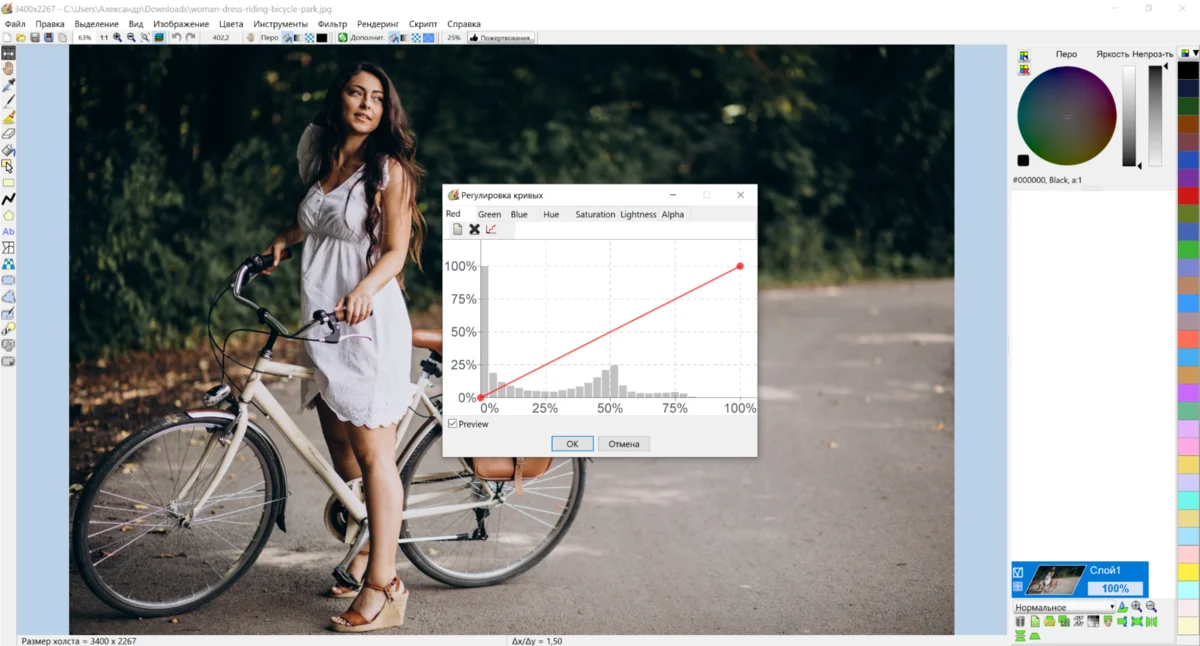Open the Изображение menu
Image resolution: width=1200 pixels, height=646 pixels.
(x=181, y=24)
